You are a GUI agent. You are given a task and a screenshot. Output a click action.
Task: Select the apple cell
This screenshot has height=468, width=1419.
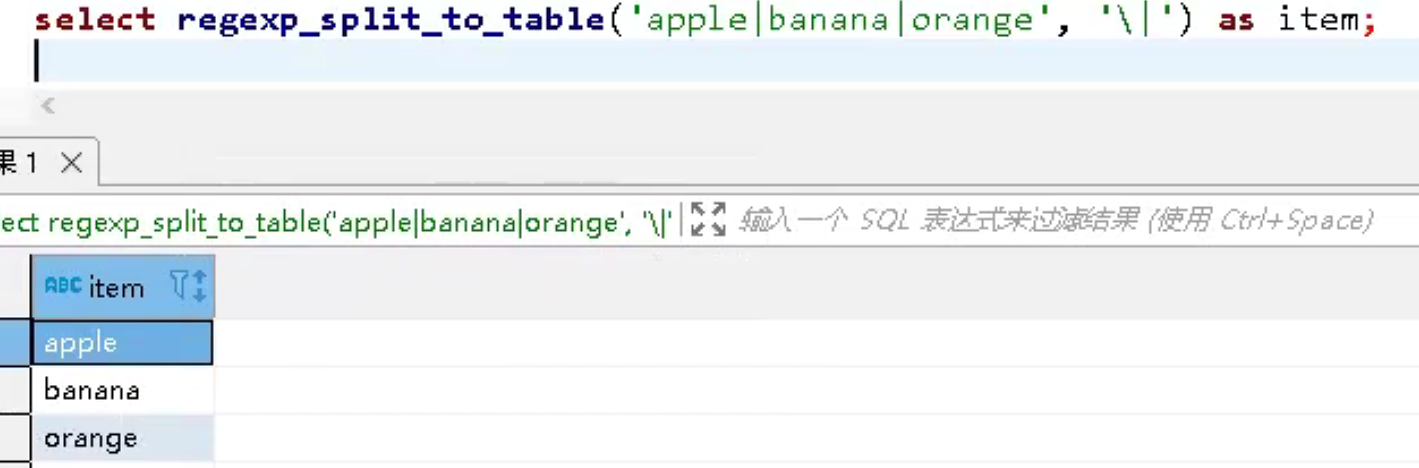[x=122, y=343]
